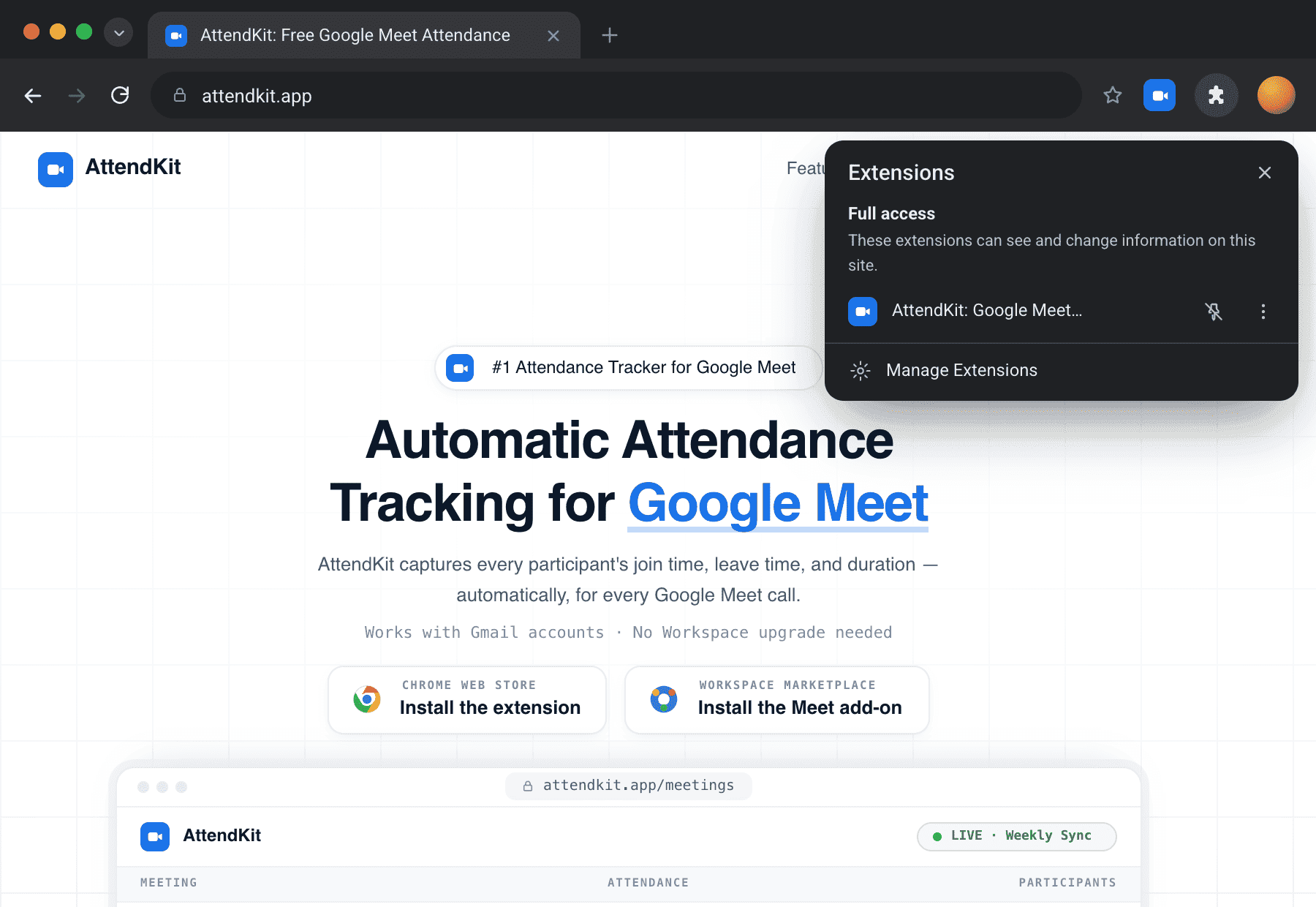
Task: Click the macOS green fullscreen window button
Action: [x=84, y=31]
